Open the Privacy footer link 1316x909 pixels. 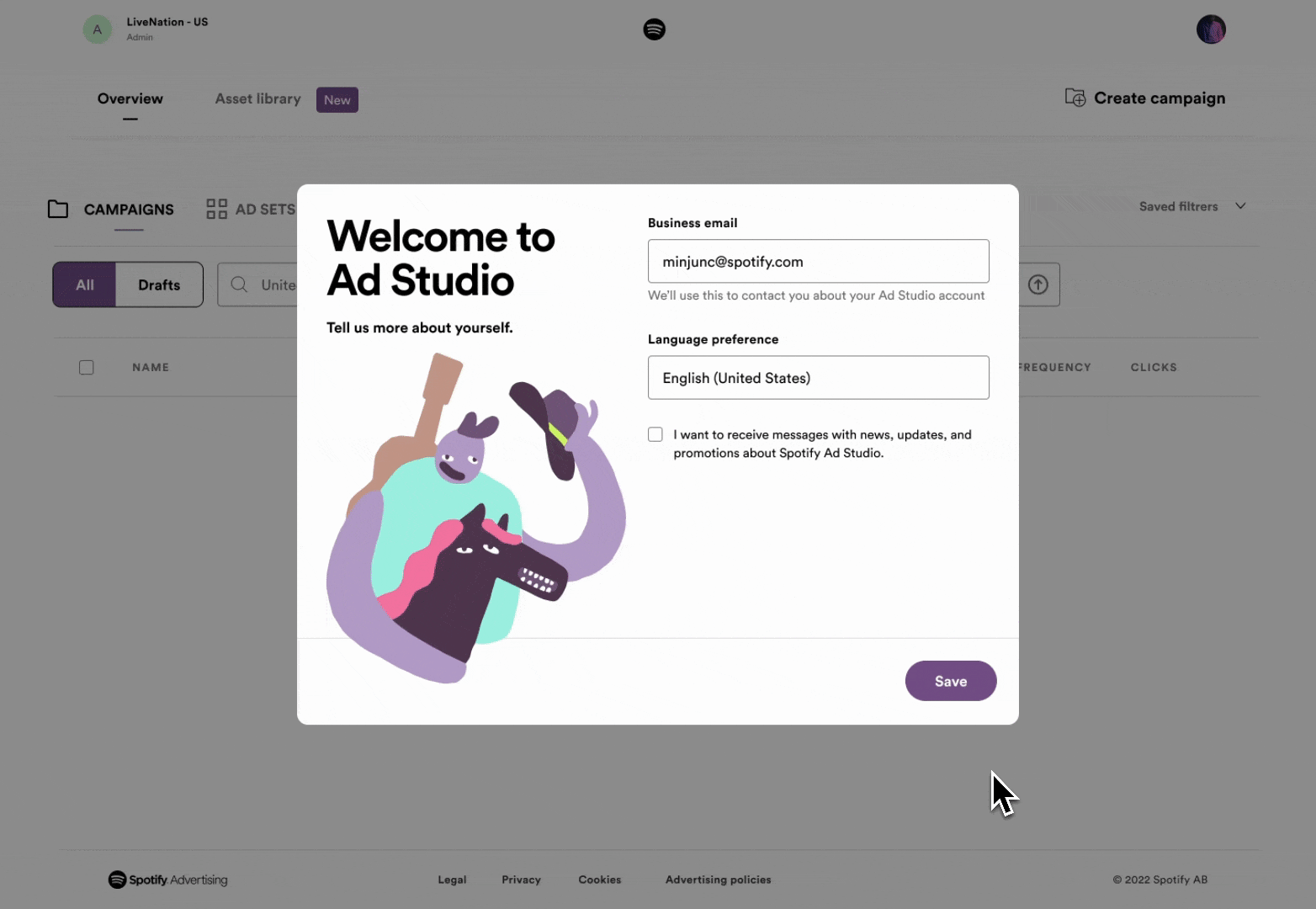click(x=521, y=880)
